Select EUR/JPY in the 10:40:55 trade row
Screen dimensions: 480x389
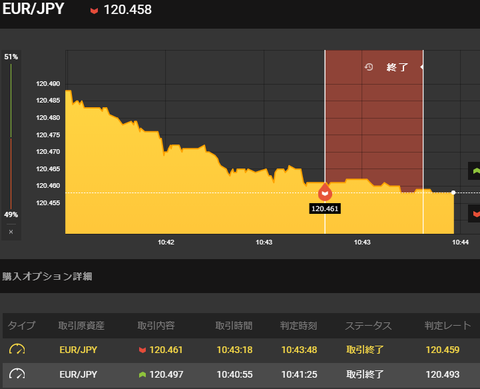coord(78,374)
